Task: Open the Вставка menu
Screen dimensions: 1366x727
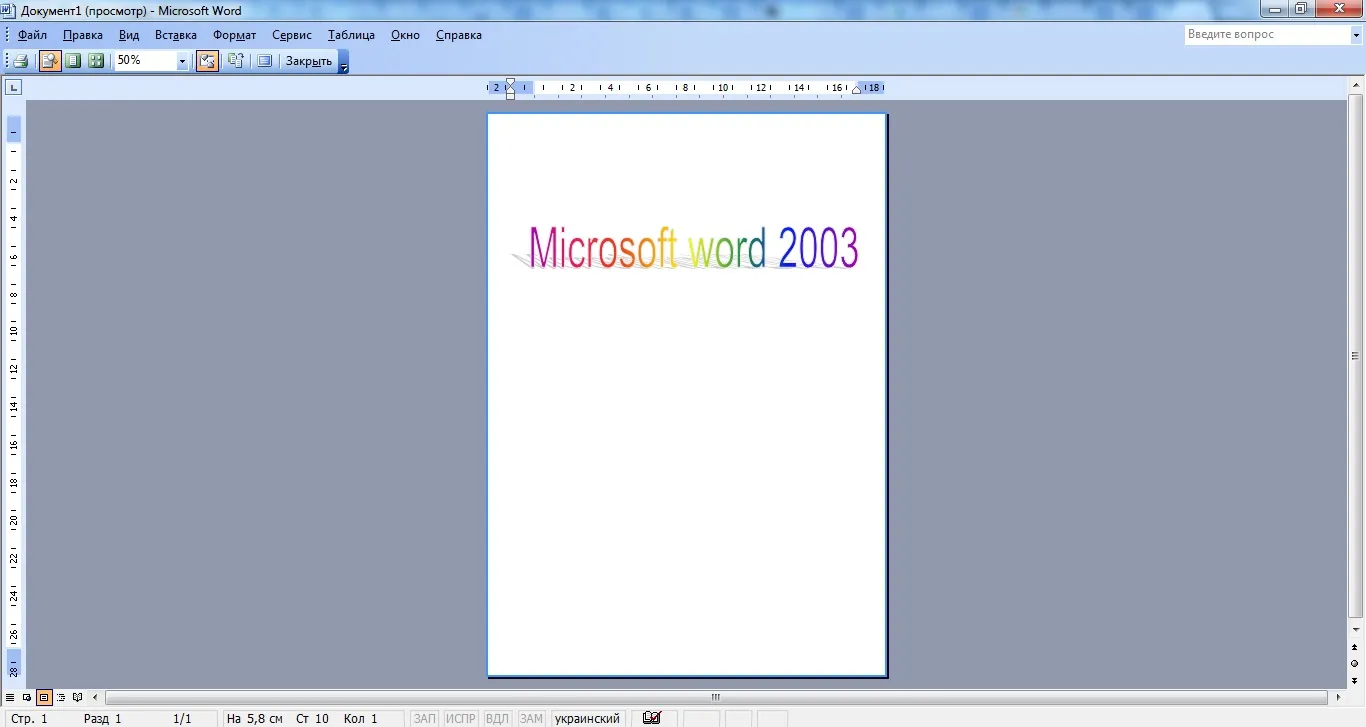Action: point(176,35)
